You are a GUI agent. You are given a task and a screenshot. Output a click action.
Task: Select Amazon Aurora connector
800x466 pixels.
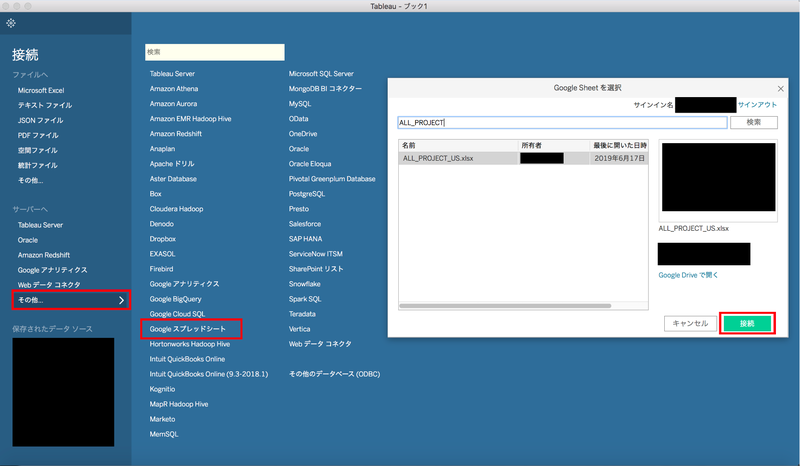(173, 104)
